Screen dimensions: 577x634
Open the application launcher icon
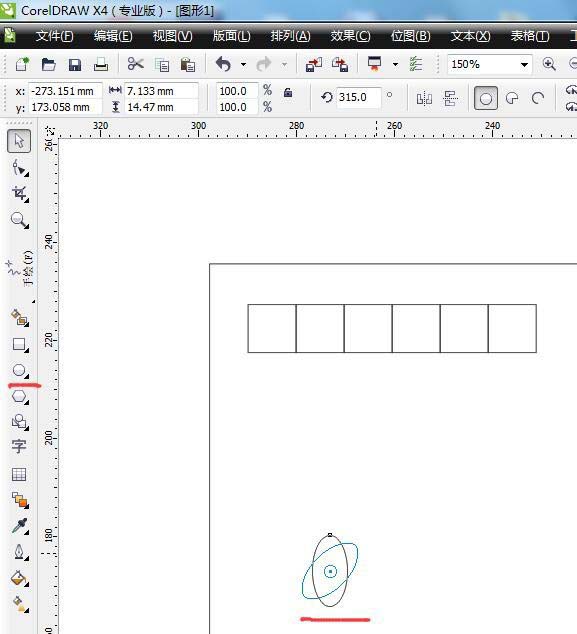(x=375, y=64)
